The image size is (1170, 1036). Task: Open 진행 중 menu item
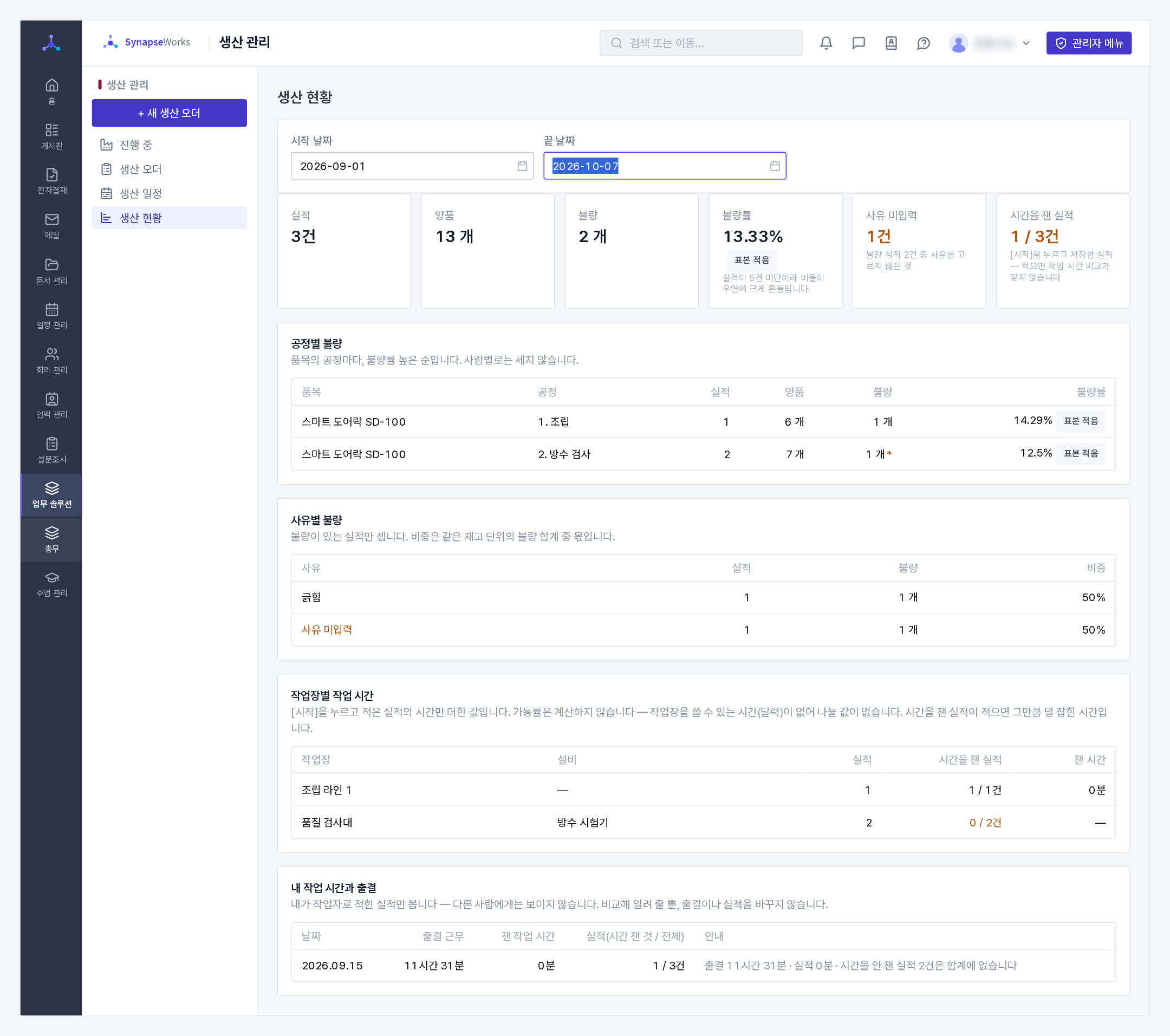[169, 145]
